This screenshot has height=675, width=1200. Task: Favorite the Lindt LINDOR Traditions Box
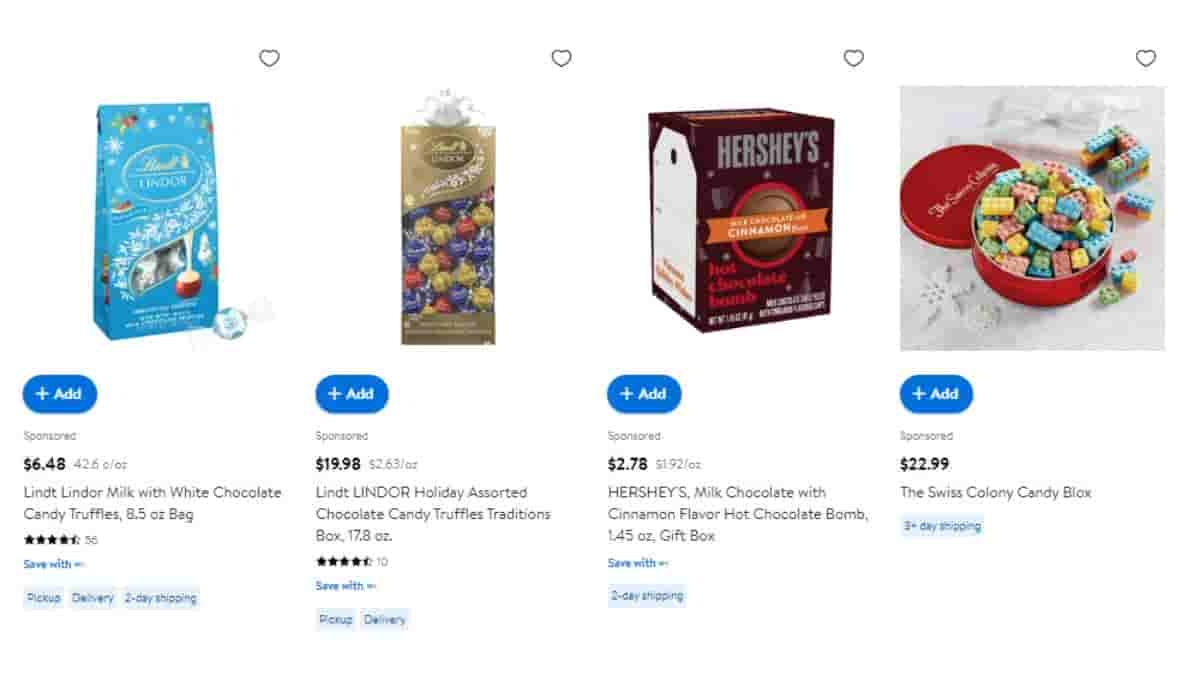(x=561, y=59)
